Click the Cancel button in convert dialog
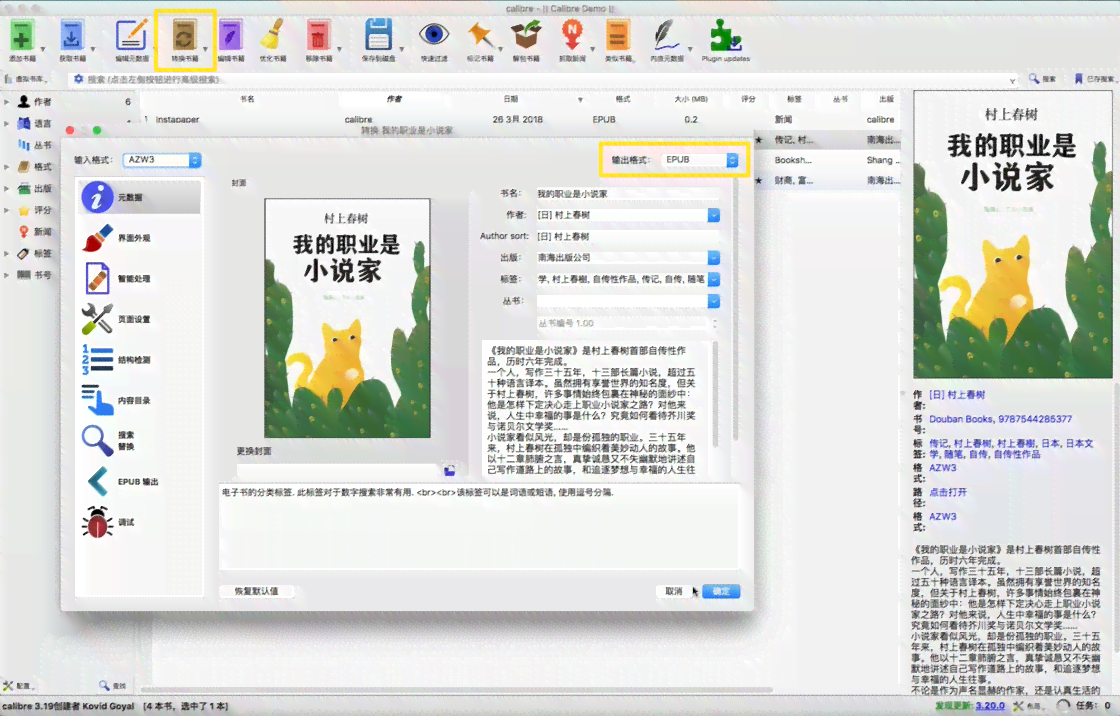 [674, 591]
